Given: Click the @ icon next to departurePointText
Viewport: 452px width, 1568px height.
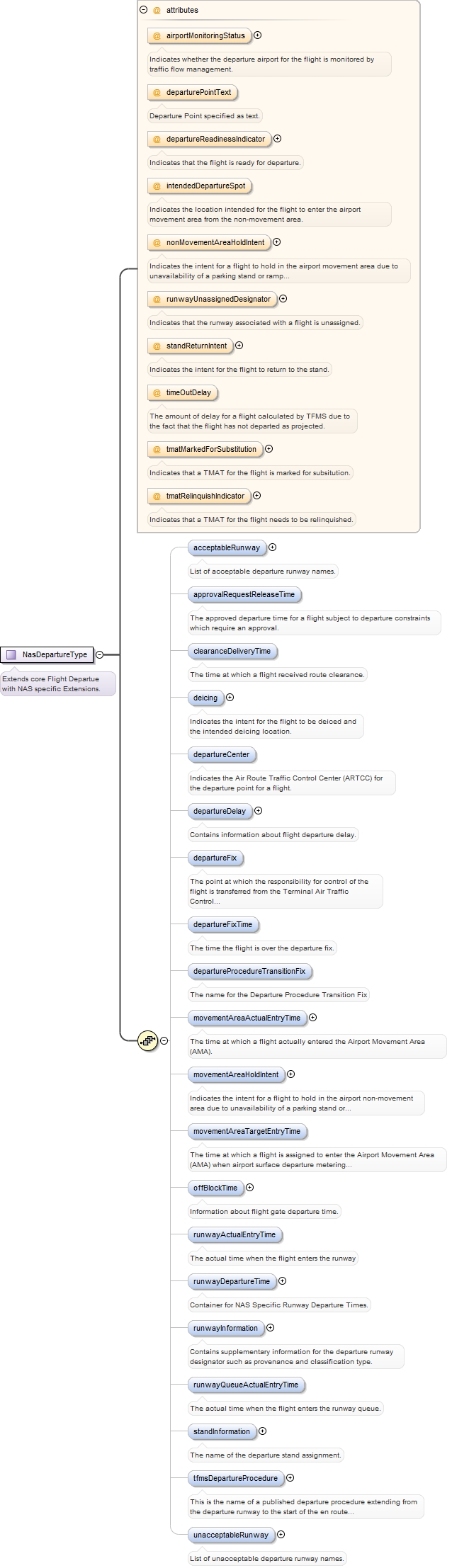Looking at the screenshot, I should tap(157, 92).
